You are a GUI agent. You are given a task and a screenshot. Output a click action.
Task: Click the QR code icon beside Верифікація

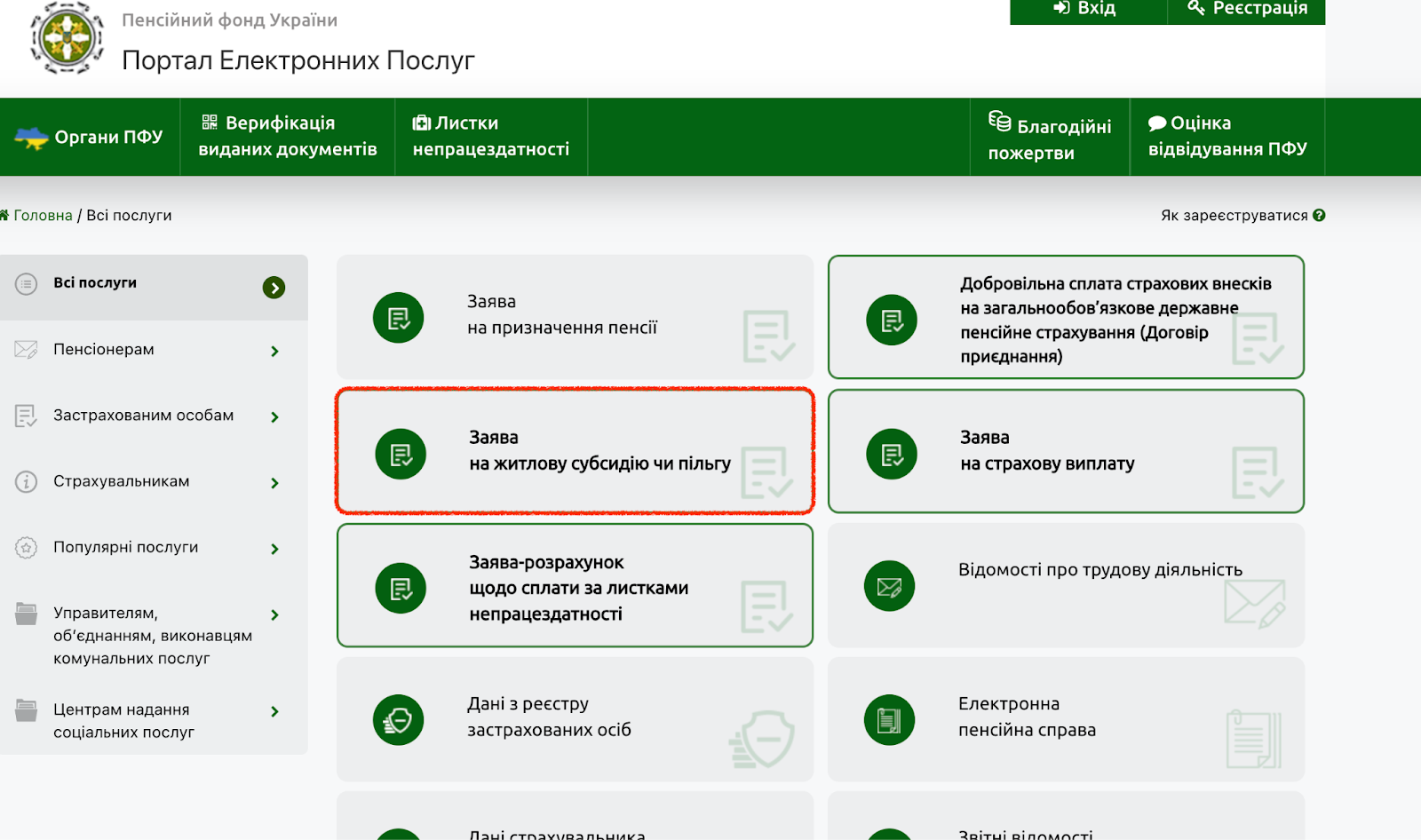coord(210,123)
